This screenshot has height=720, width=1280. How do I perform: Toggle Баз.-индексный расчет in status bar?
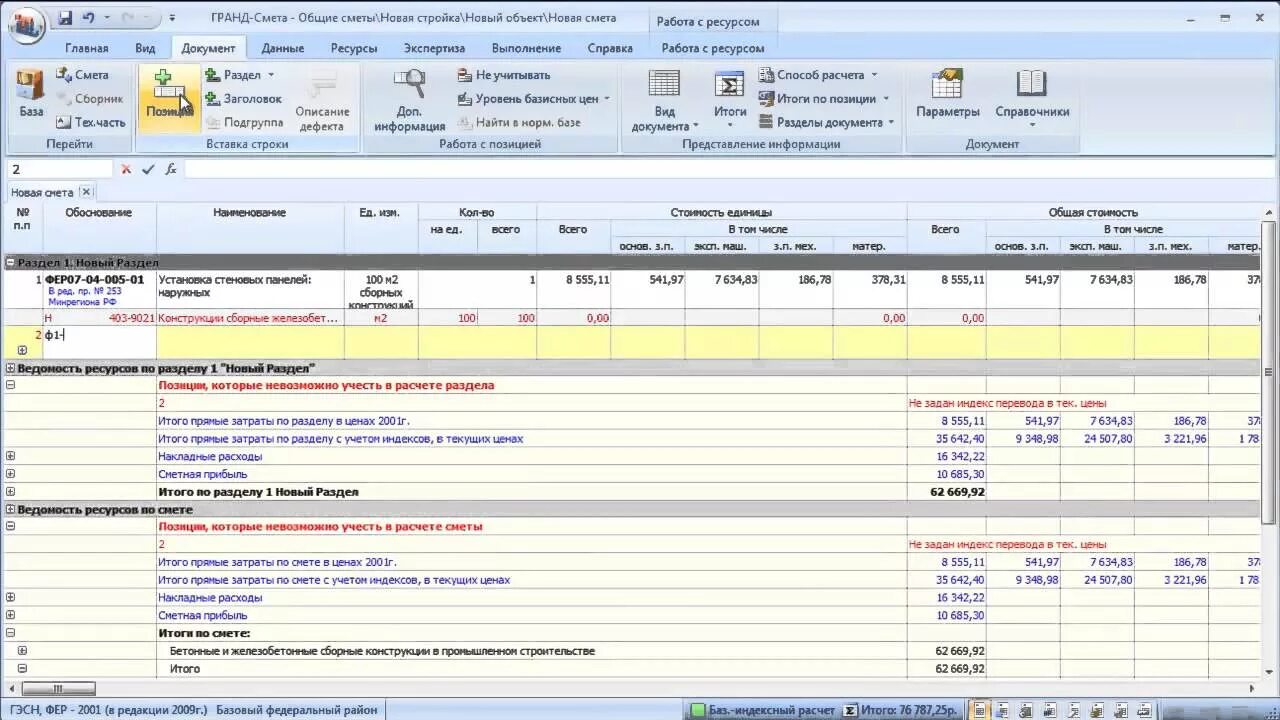[762, 710]
